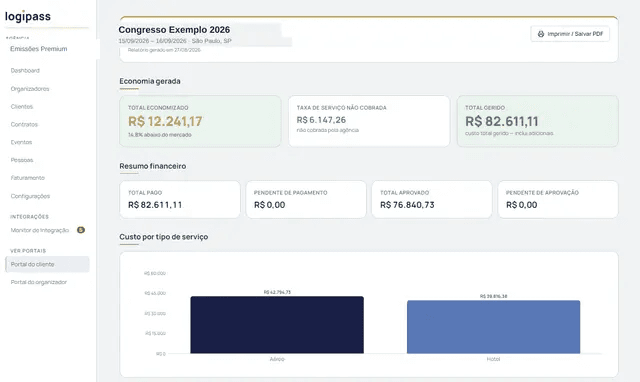Click the Economia gerada heading

[x=150, y=81]
